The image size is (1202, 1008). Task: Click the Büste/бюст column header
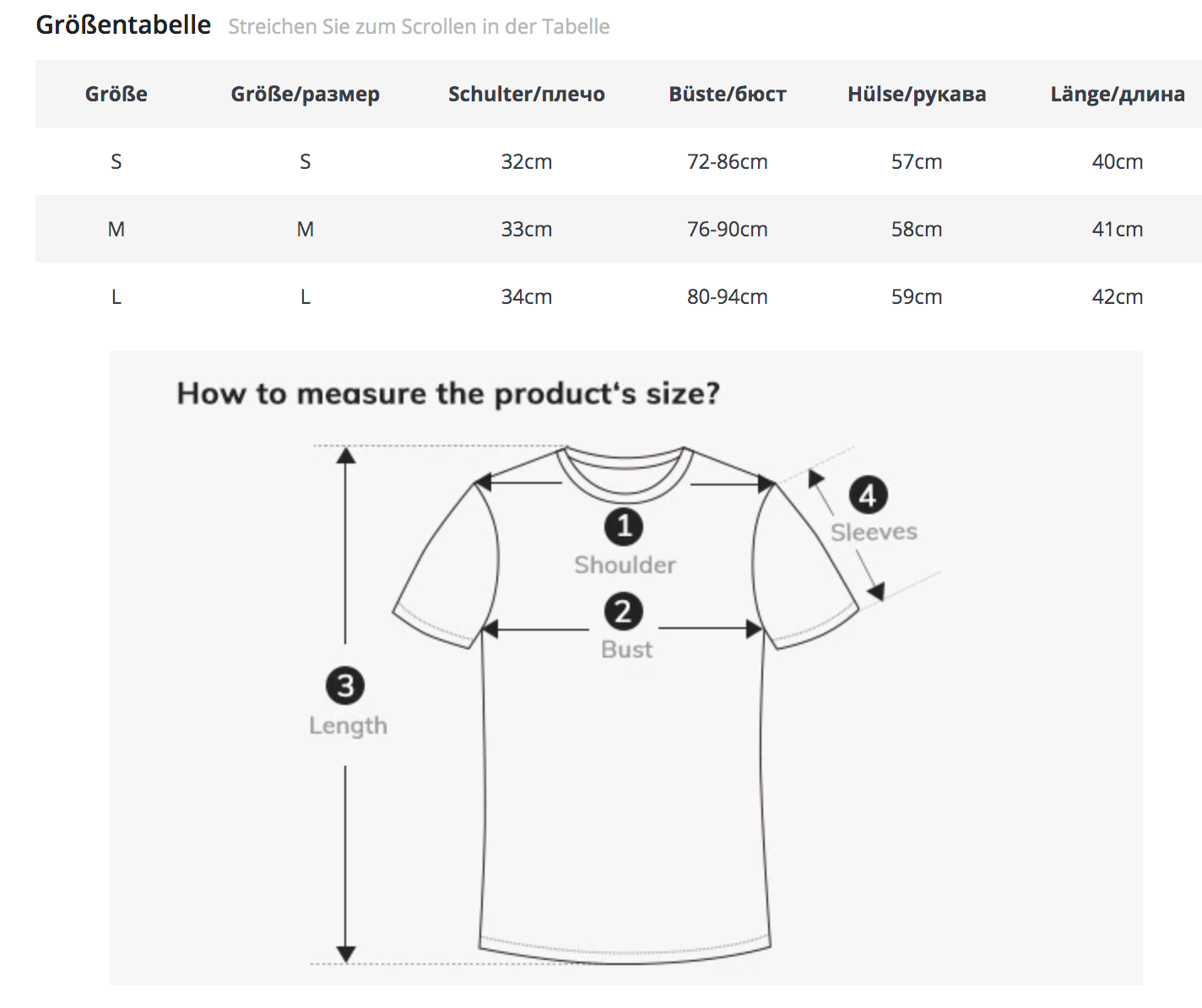727,94
